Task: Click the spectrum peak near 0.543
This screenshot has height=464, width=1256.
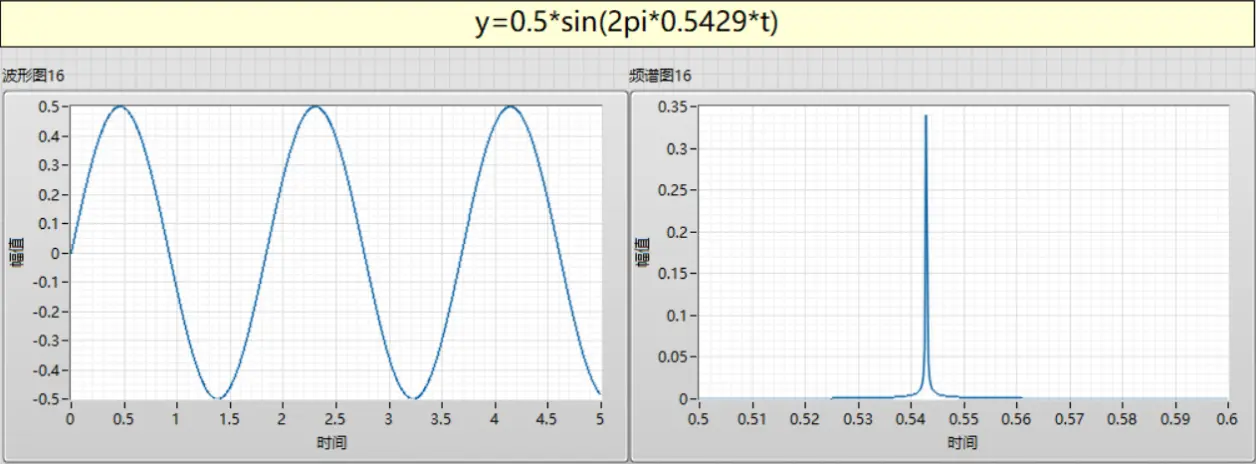Action: click(x=926, y=117)
